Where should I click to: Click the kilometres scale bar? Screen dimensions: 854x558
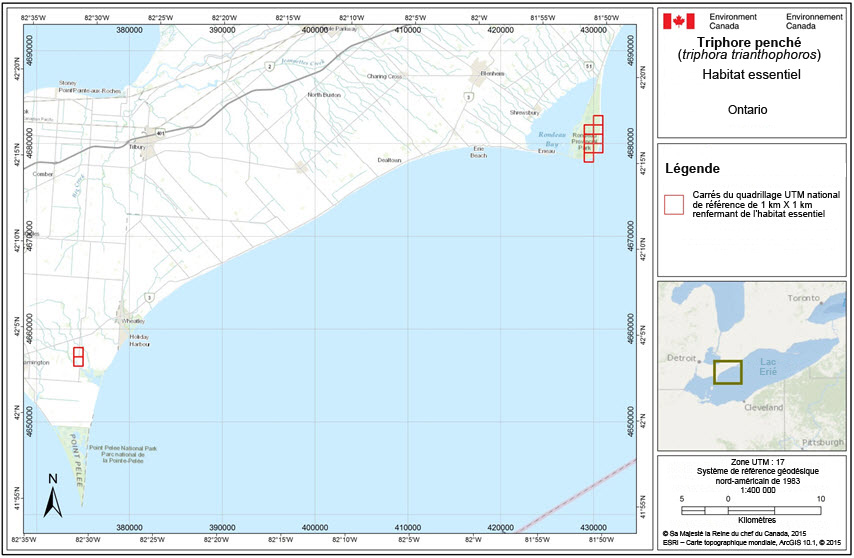click(x=750, y=510)
